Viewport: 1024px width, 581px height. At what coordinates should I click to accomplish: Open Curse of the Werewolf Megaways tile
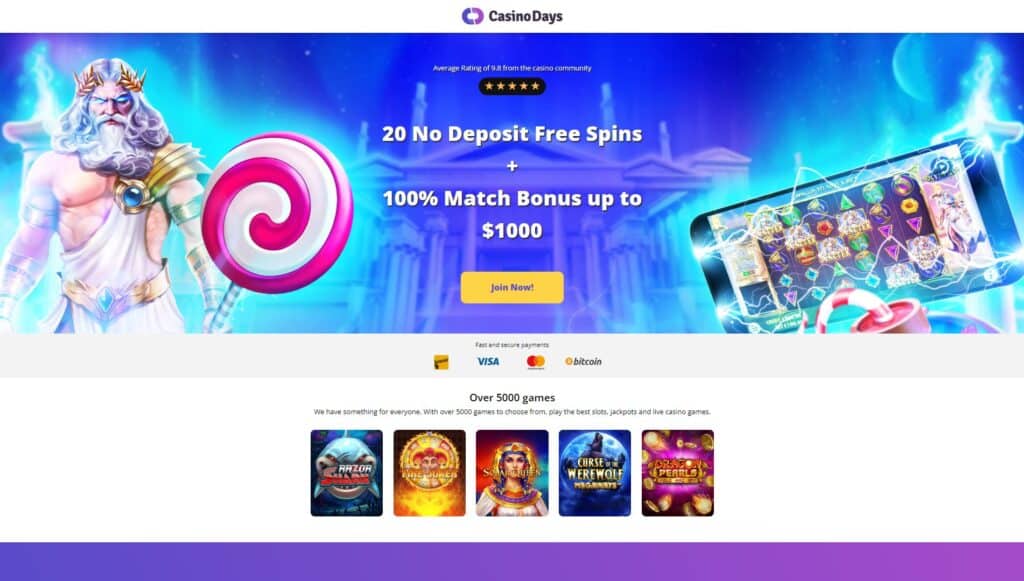[x=595, y=473]
